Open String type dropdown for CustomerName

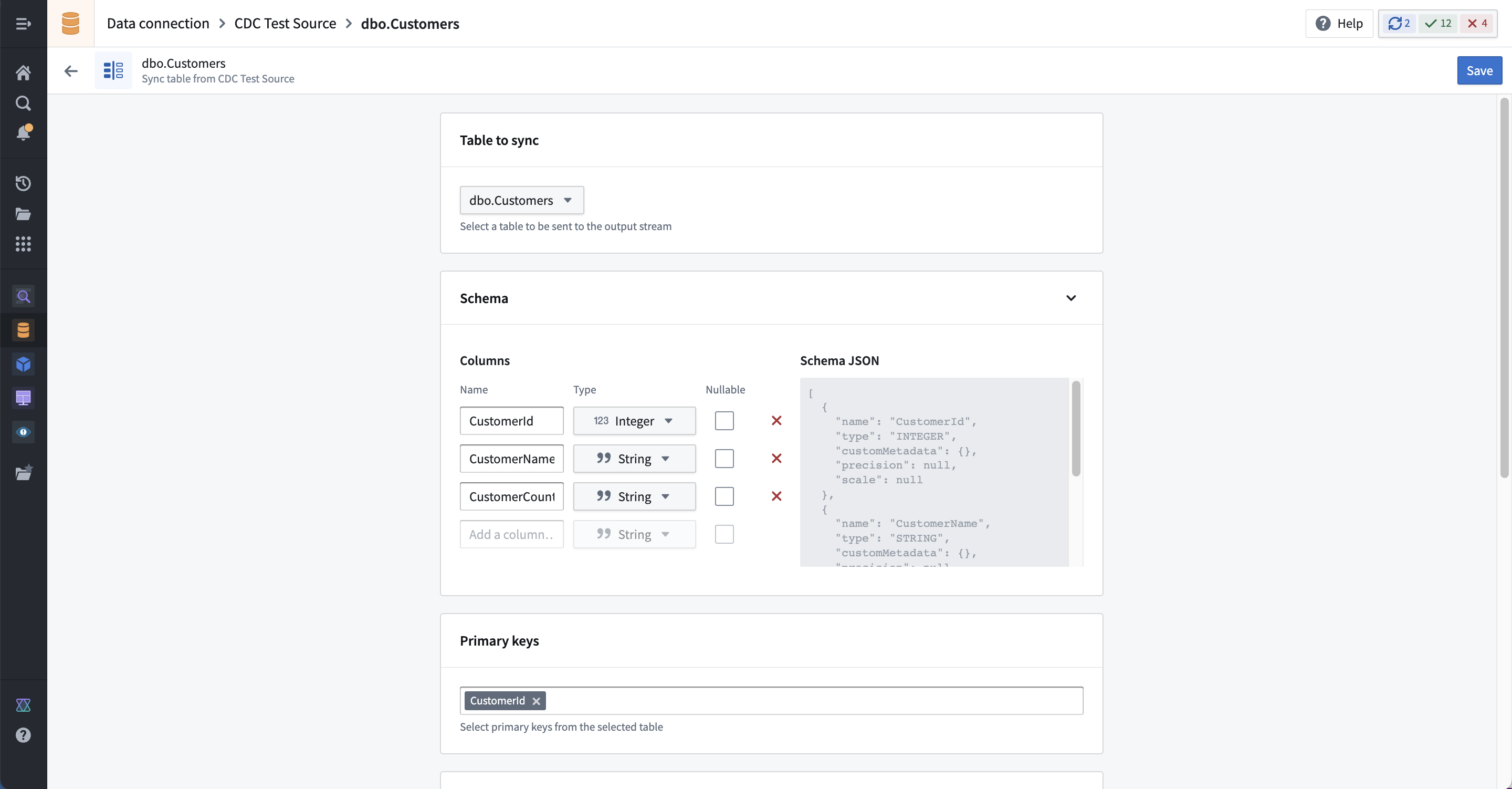[x=635, y=458]
